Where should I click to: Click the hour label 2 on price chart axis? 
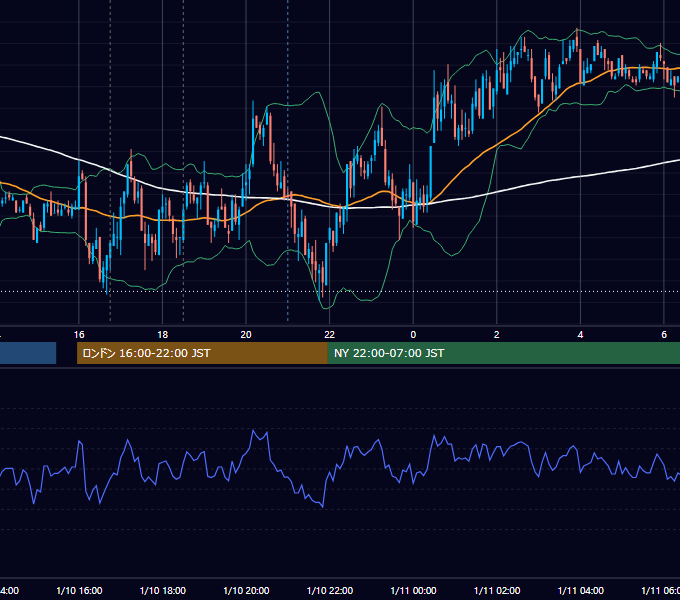click(497, 335)
